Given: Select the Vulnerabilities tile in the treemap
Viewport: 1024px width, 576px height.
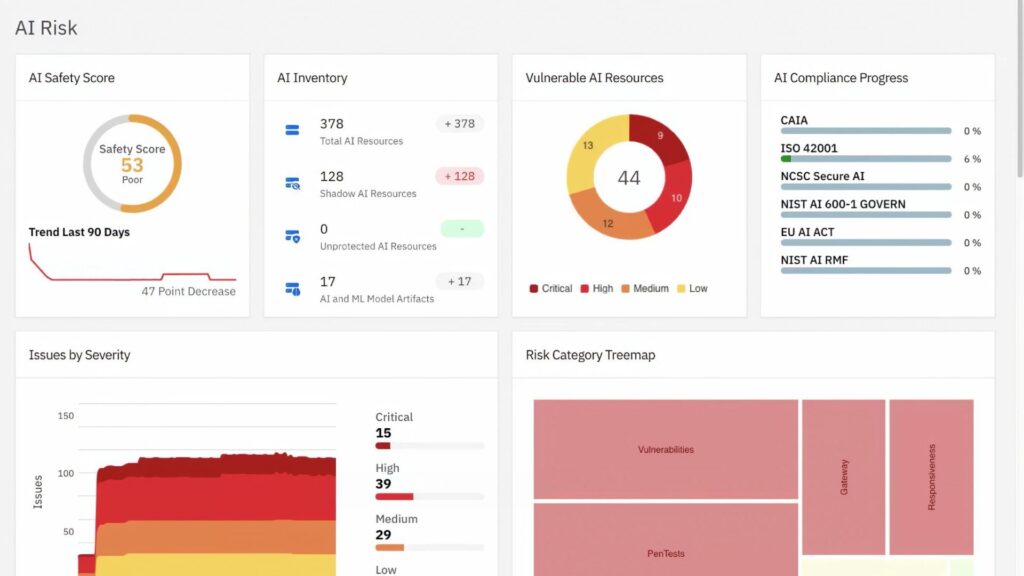Looking at the screenshot, I should click(665, 449).
